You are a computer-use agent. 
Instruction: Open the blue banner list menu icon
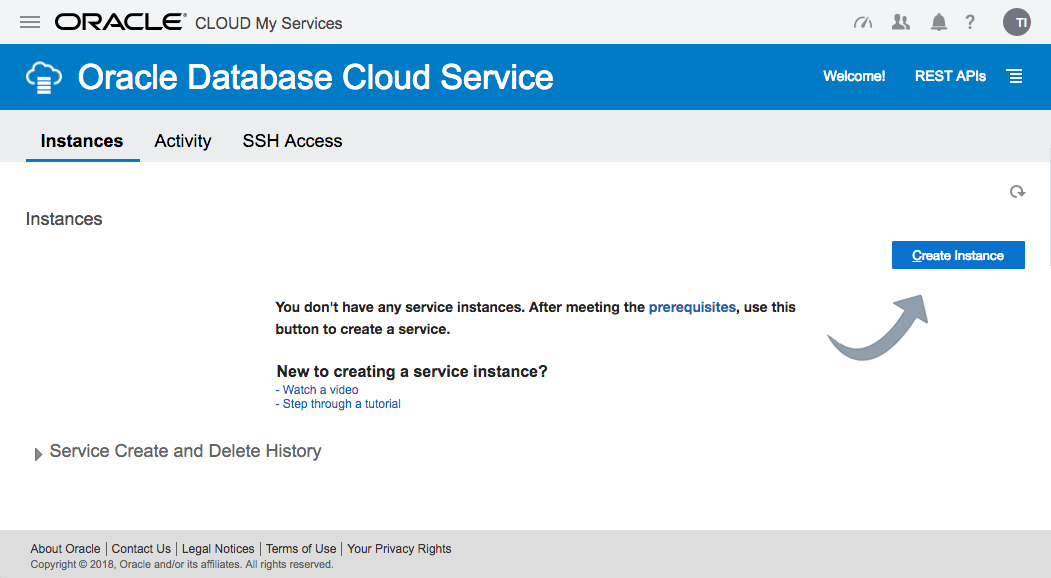[1015, 76]
